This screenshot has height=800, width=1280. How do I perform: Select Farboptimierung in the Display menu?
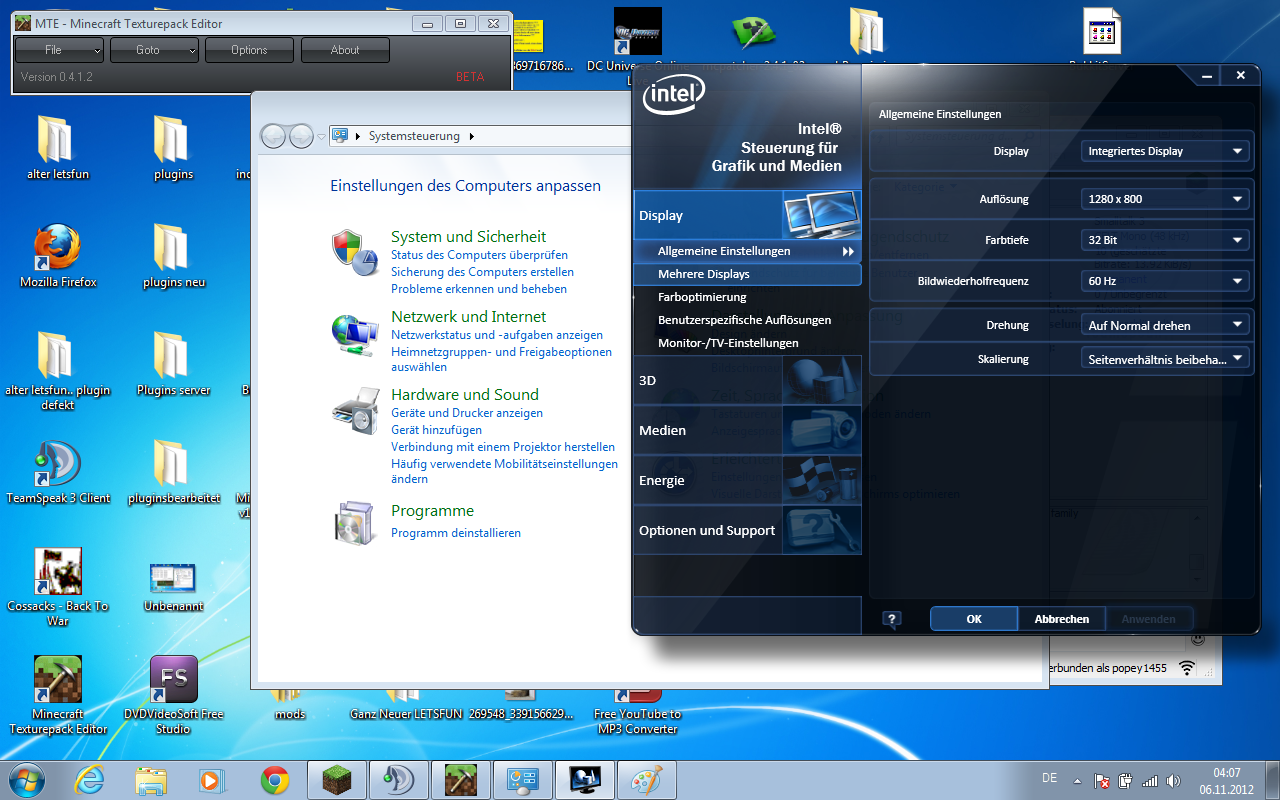(702, 297)
